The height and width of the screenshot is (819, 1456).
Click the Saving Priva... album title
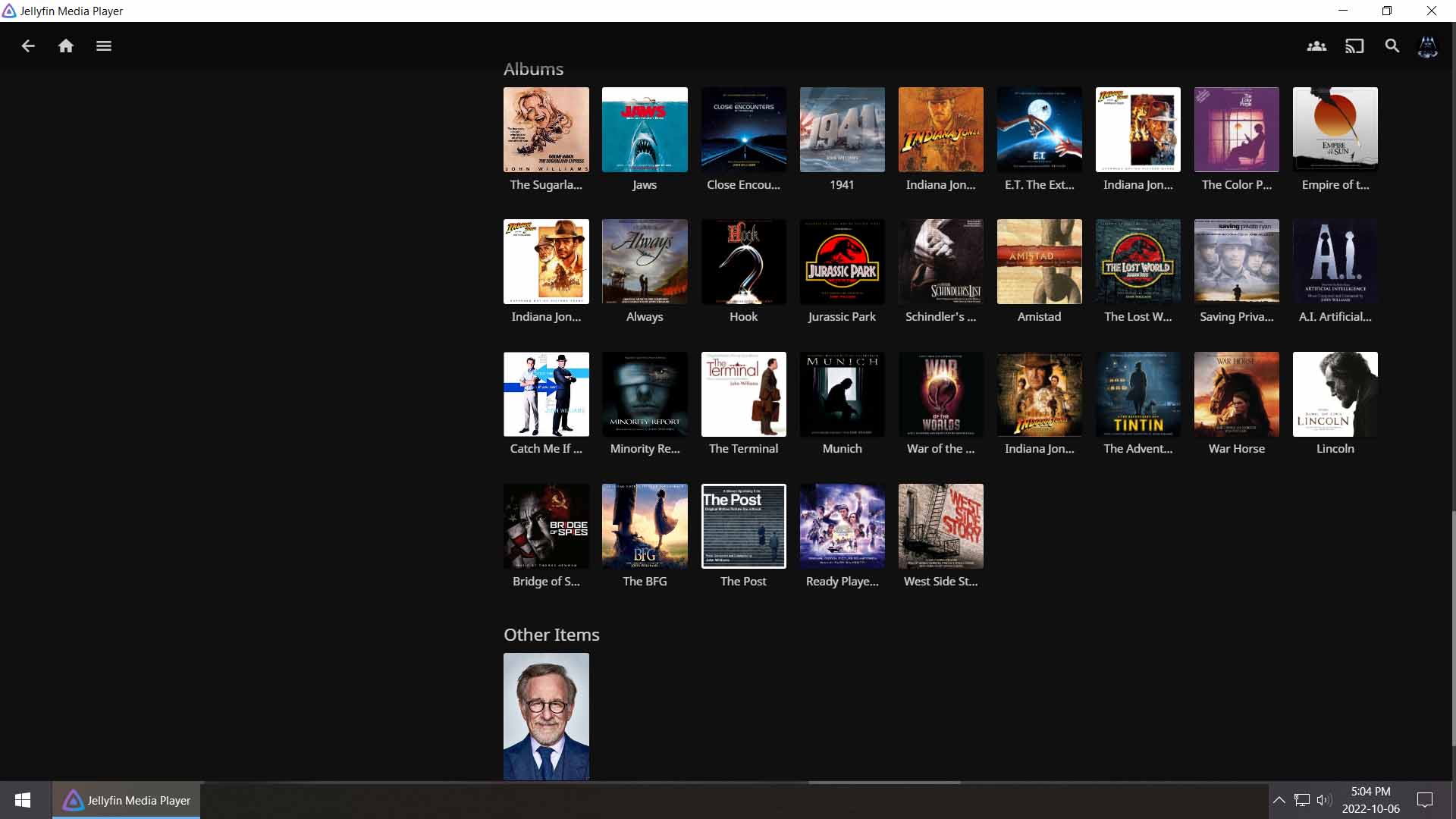coord(1236,317)
